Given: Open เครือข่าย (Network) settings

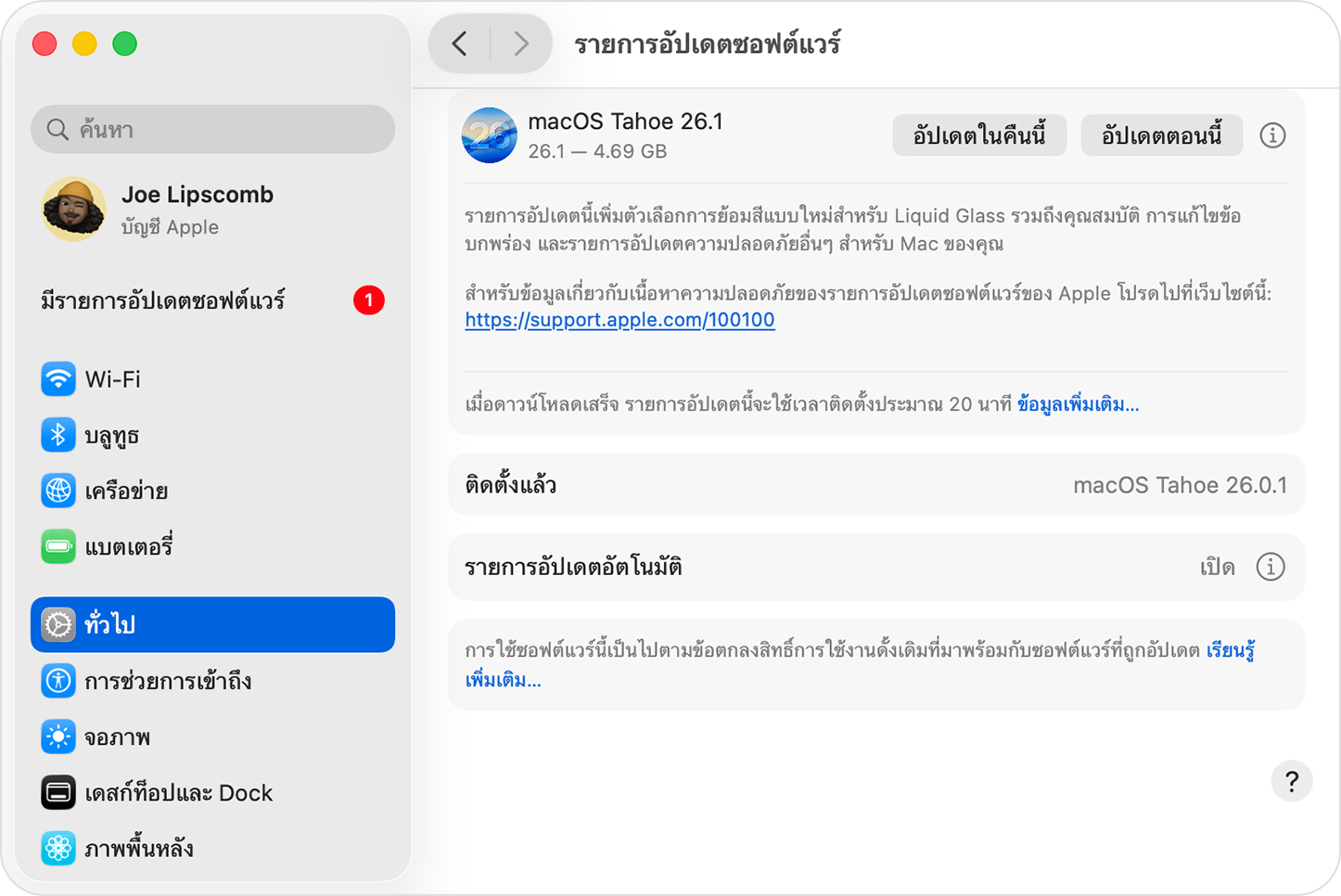Looking at the screenshot, I should [x=126, y=491].
